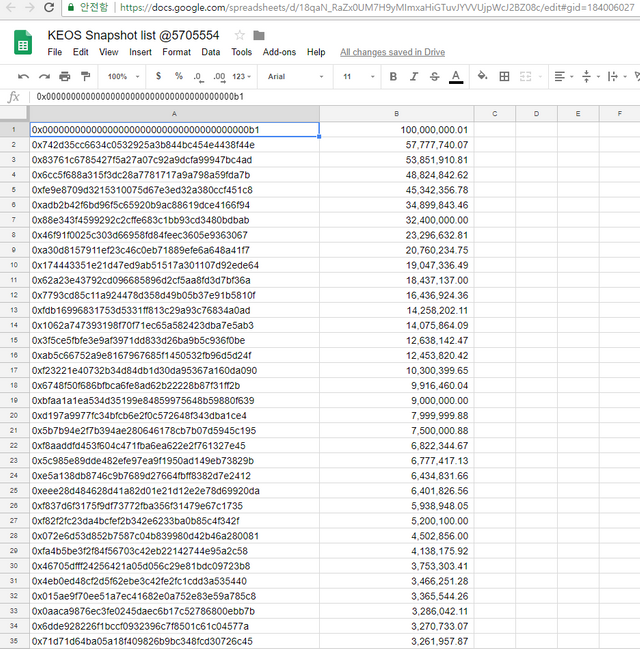
Task: Decrease decimal places
Action: point(199,77)
